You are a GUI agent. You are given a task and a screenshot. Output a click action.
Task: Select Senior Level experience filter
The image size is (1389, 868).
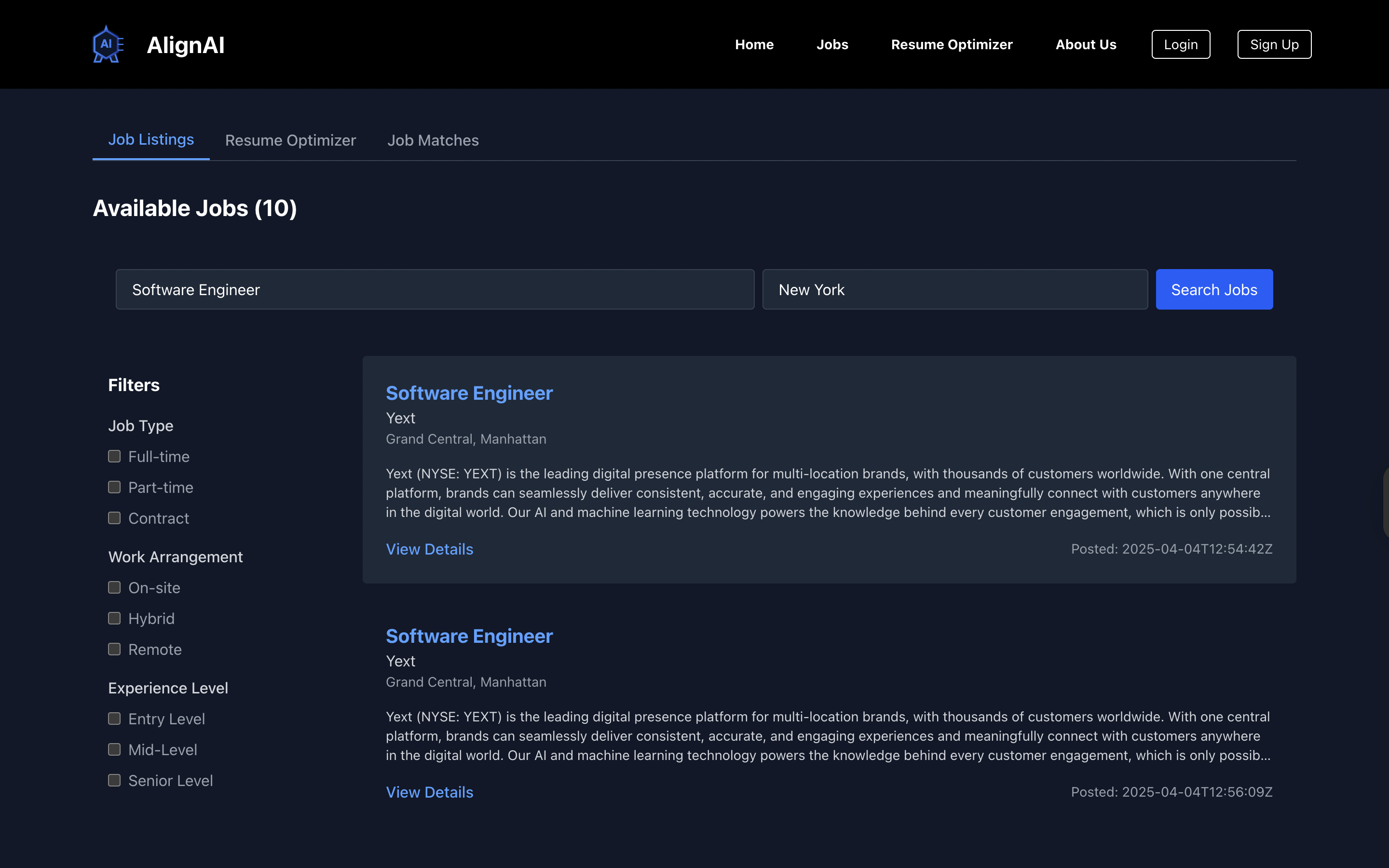[114, 780]
